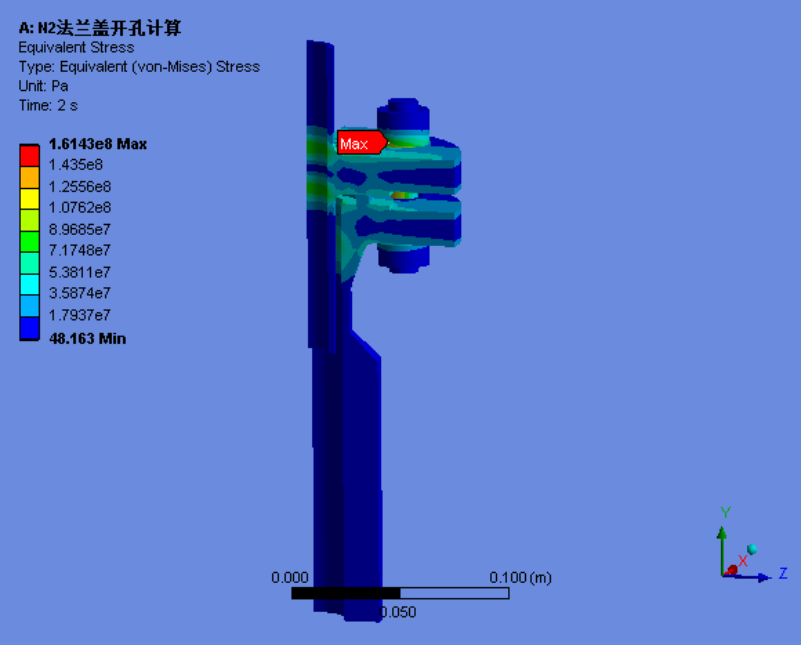Image resolution: width=801 pixels, height=645 pixels.
Task: Click the 1.435e8 legend value
Action: pyautogui.click(x=76, y=165)
